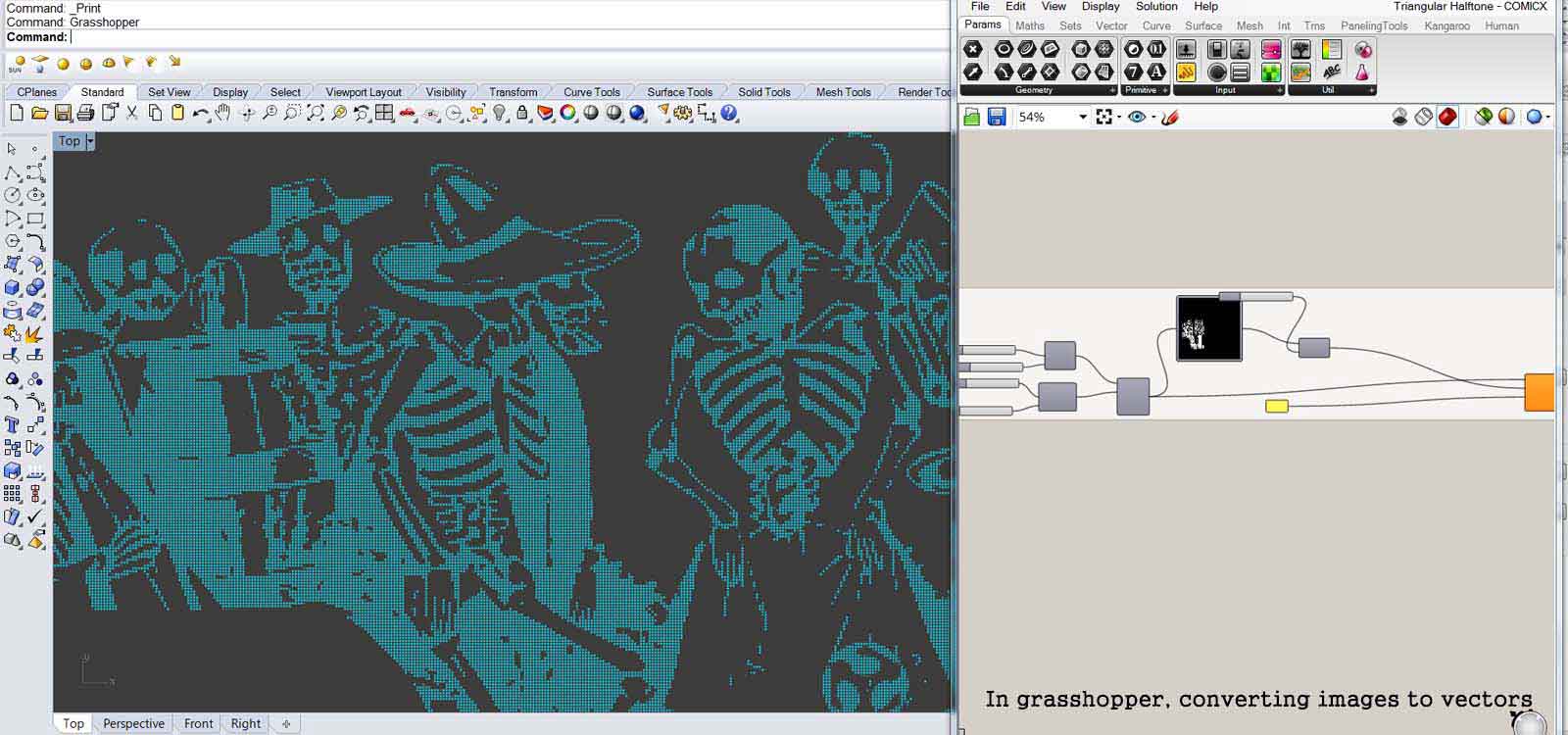Click the New file icon in Rhino toolbar
Screen dimensions: 1568x735
(x=17, y=114)
